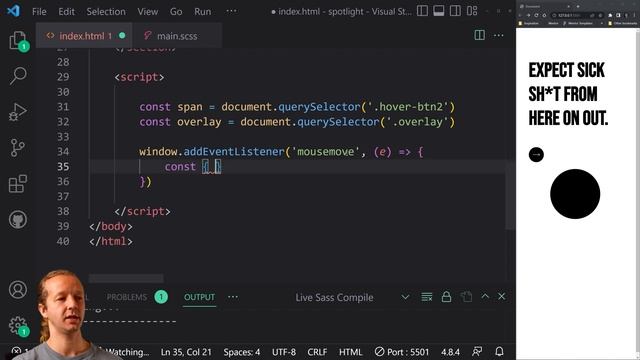Change line endings via CRLF
Image resolution: width=640 pixels, height=360 pixels.
tap(317, 352)
